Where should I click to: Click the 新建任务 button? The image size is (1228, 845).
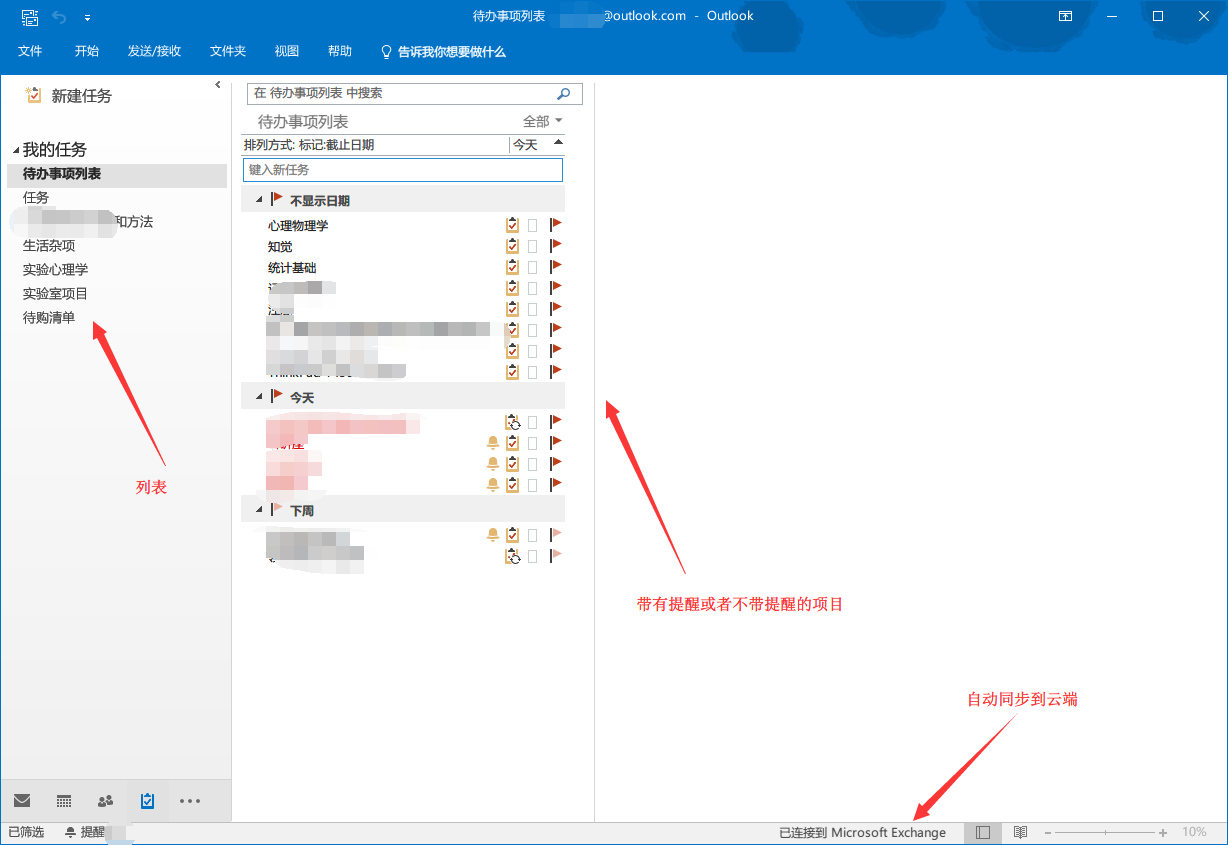click(70, 96)
